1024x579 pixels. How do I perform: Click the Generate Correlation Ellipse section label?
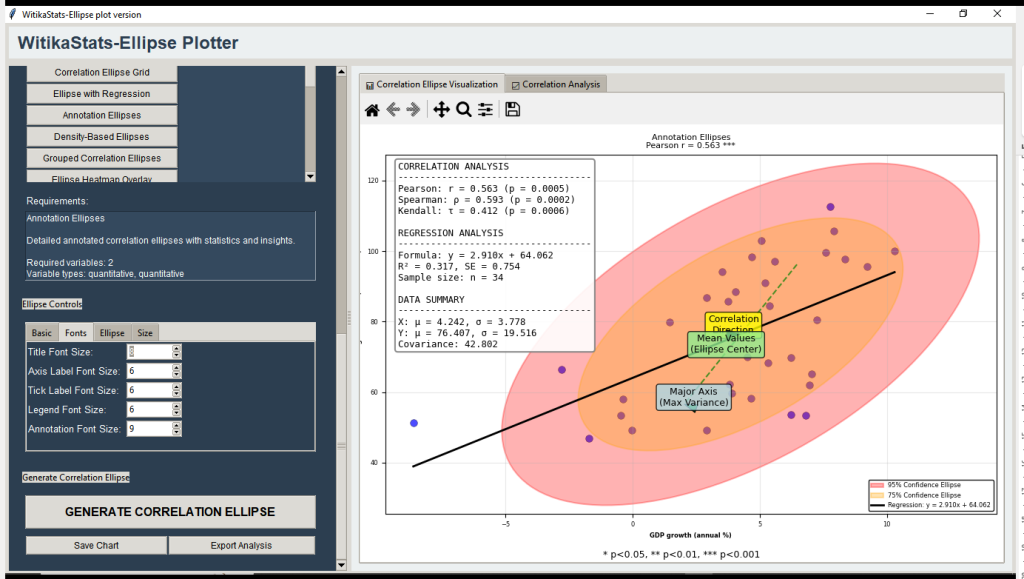(x=76, y=478)
